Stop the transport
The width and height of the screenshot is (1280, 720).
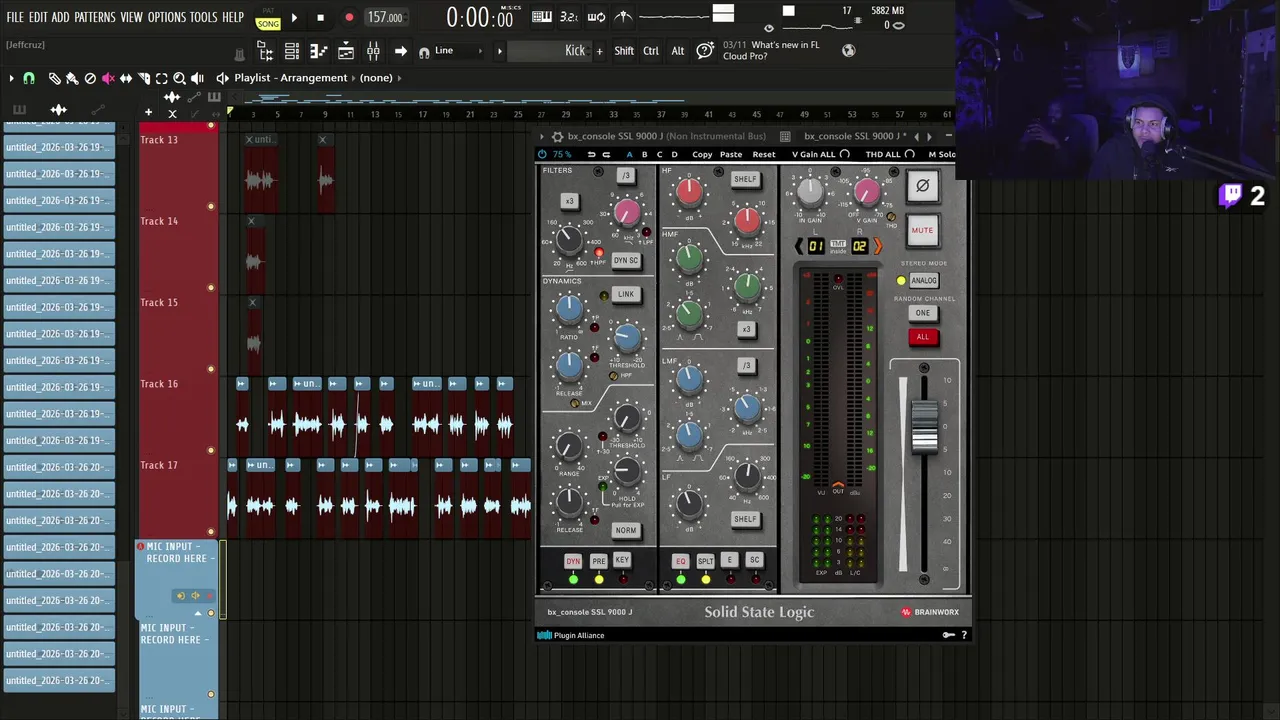(x=320, y=17)
